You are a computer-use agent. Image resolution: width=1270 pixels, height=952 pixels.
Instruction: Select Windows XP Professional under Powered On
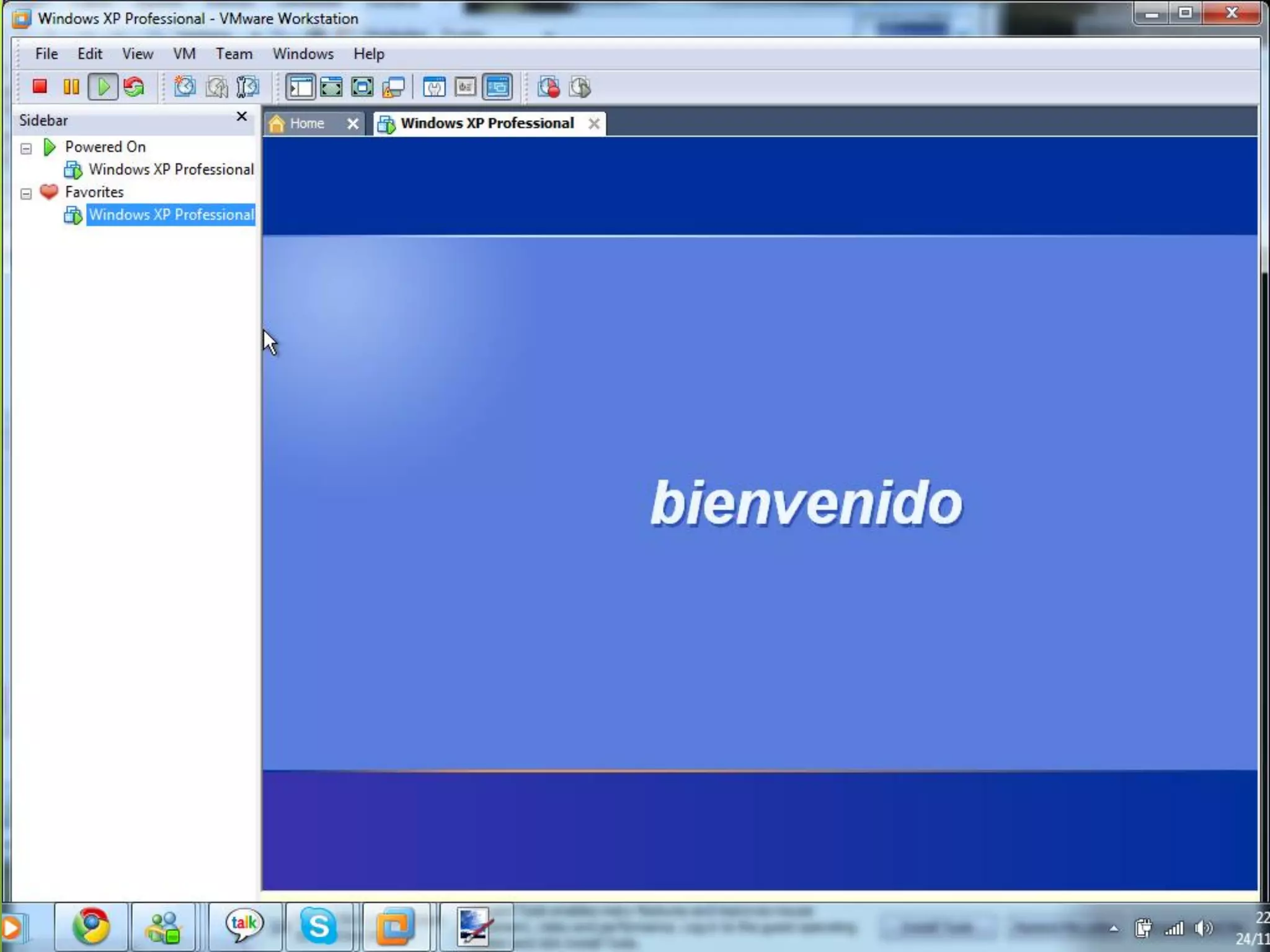pos(171,169)
